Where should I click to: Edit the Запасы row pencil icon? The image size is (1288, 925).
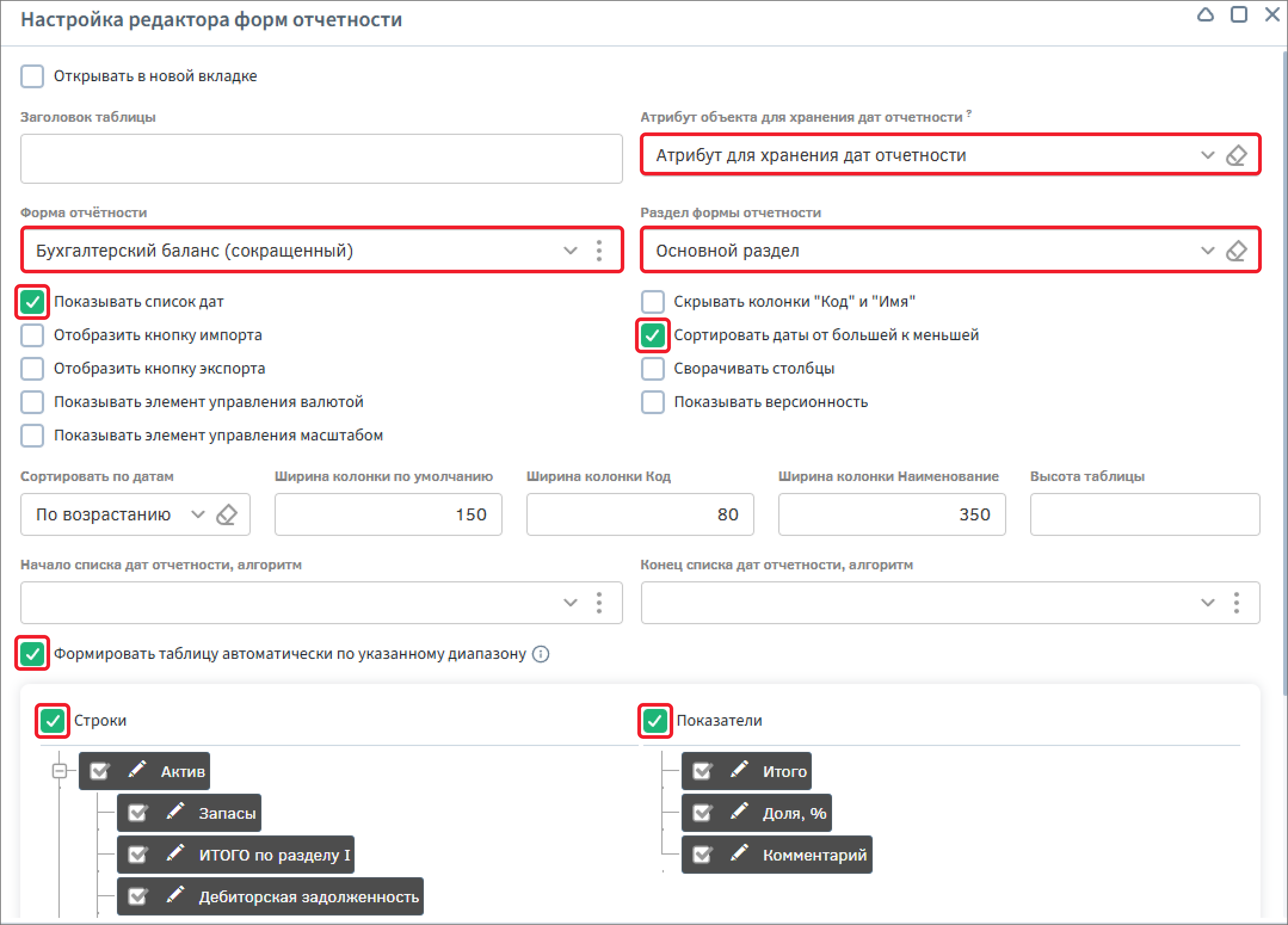175,812
